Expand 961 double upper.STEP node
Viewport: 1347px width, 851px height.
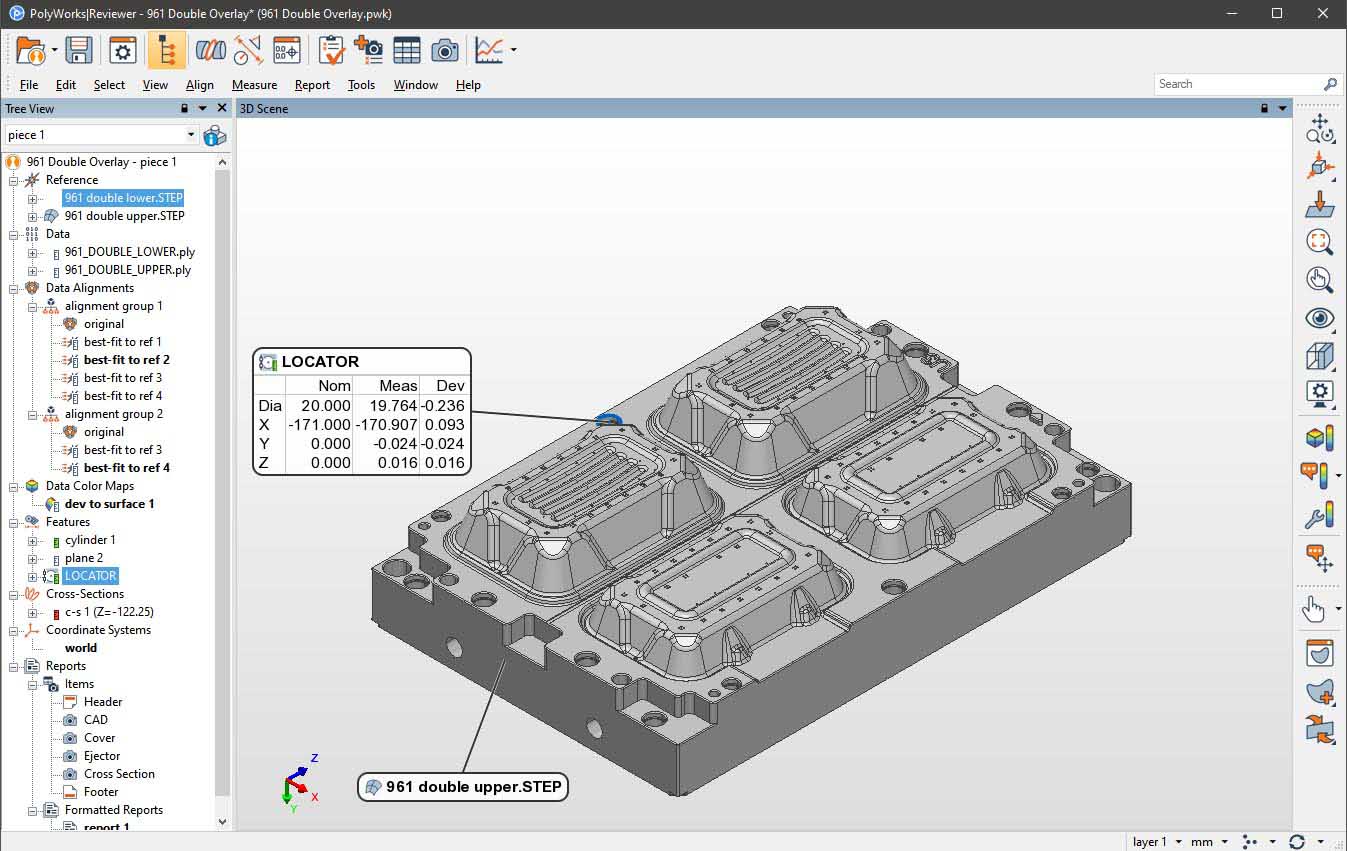pos(33,216)
